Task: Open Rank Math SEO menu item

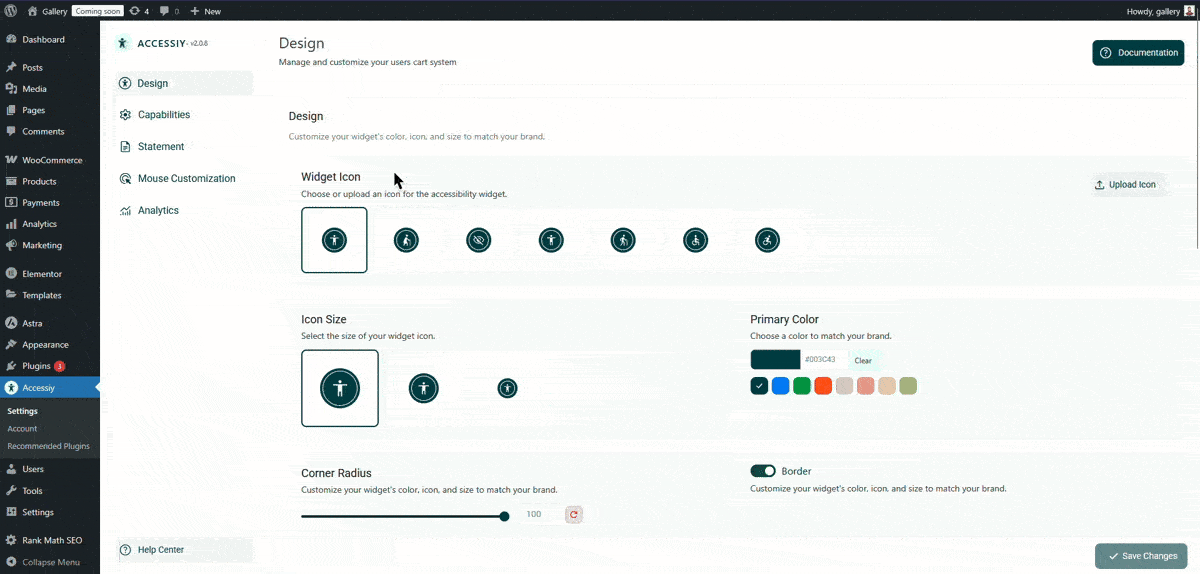Action: 50,540
